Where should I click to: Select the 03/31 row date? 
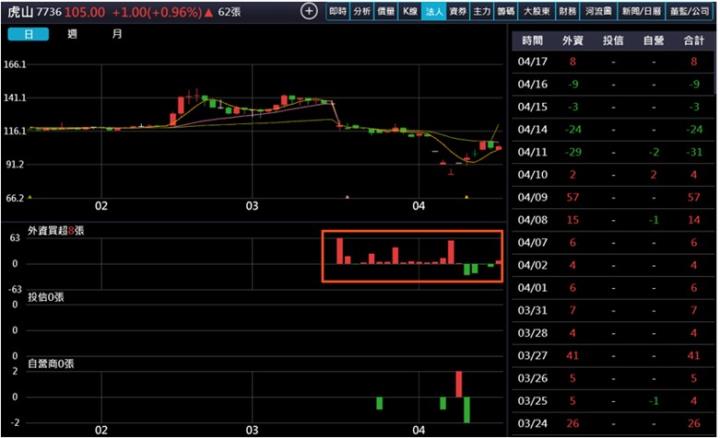(533, 310)
